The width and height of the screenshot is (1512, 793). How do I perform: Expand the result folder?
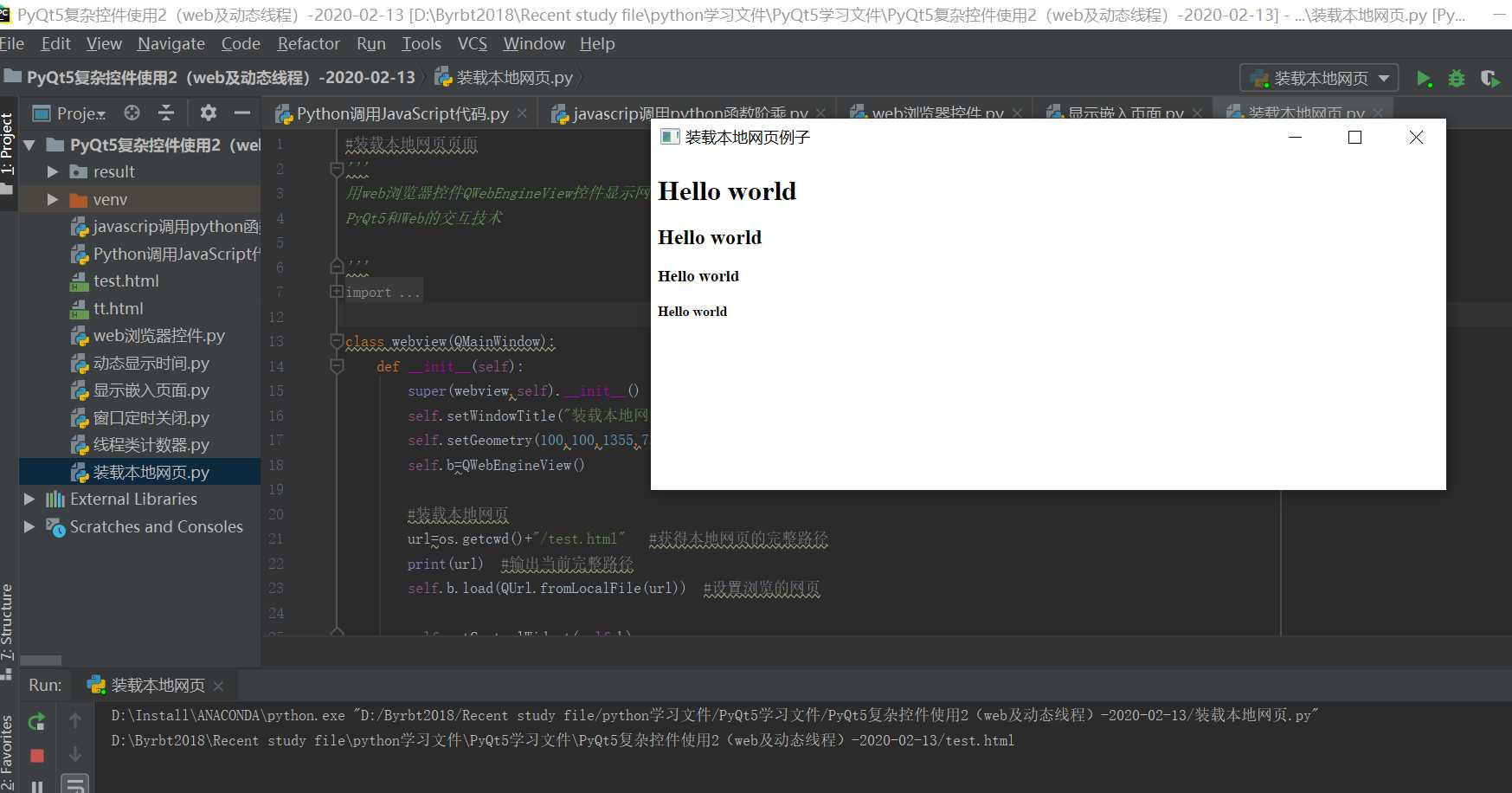point(52,172)
